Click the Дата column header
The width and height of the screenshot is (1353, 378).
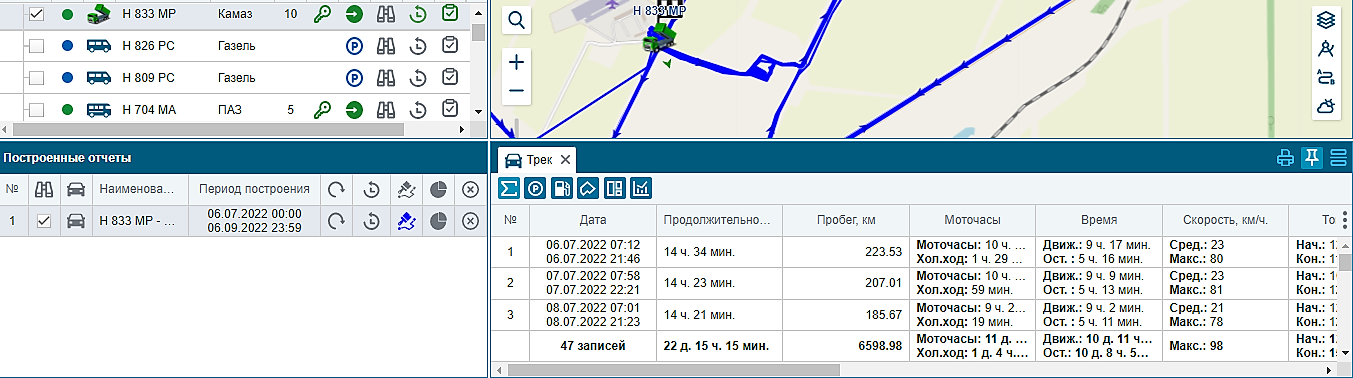593,220
